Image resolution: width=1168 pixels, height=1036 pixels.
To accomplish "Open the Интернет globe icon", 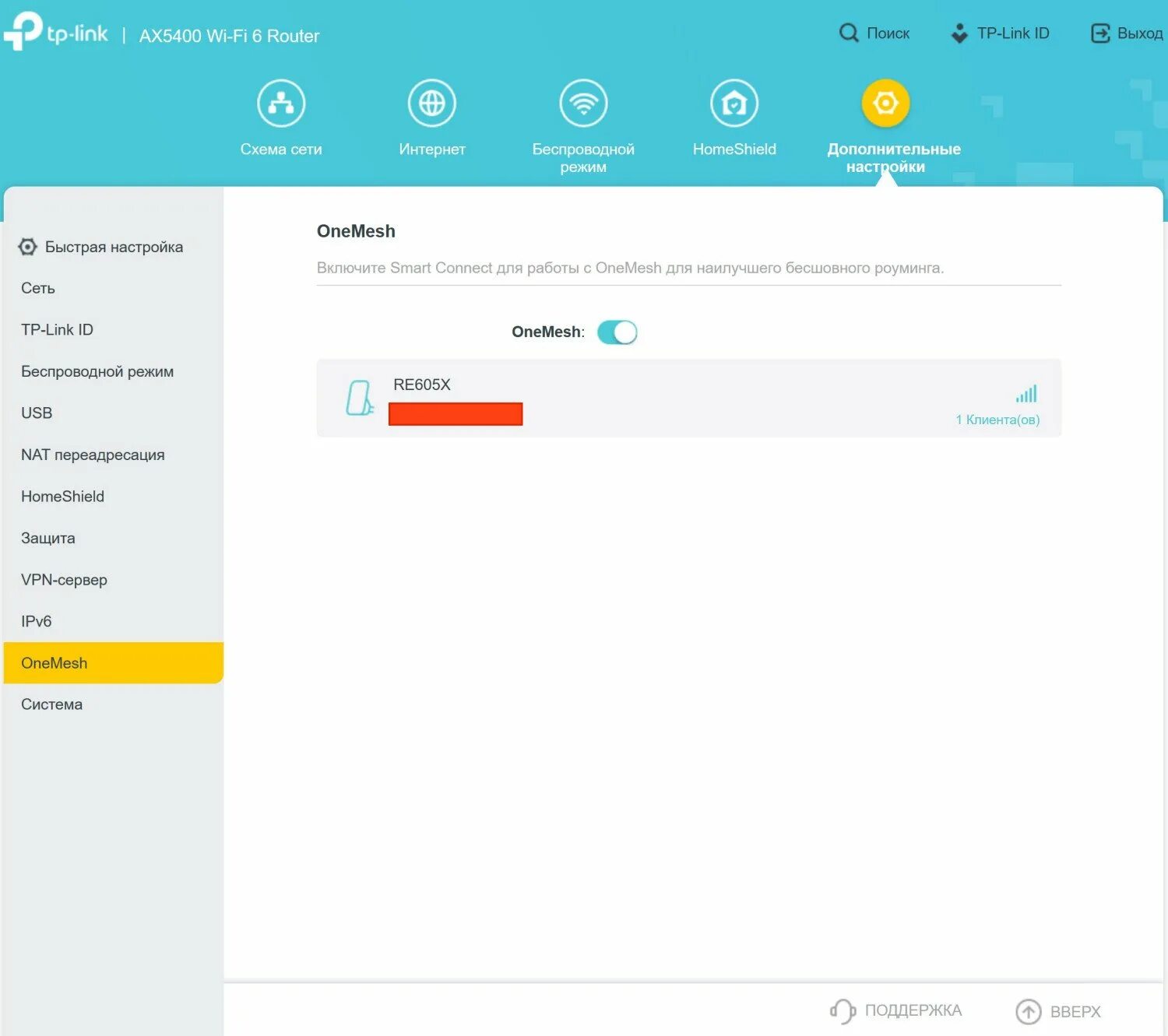I will point(432,103).
